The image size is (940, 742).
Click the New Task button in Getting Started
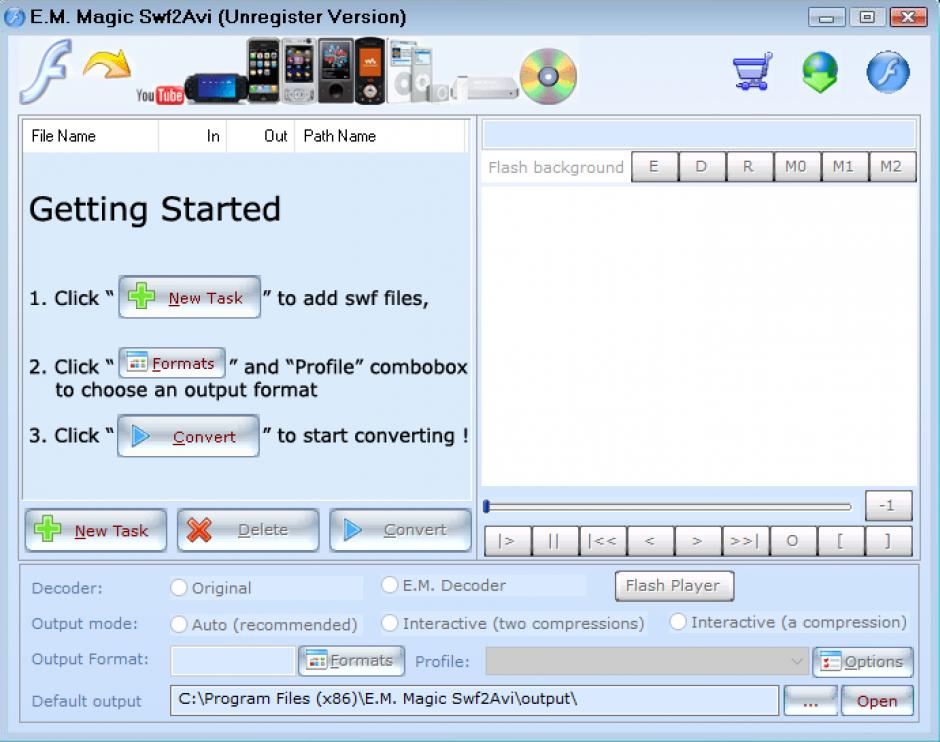point(189,297)
